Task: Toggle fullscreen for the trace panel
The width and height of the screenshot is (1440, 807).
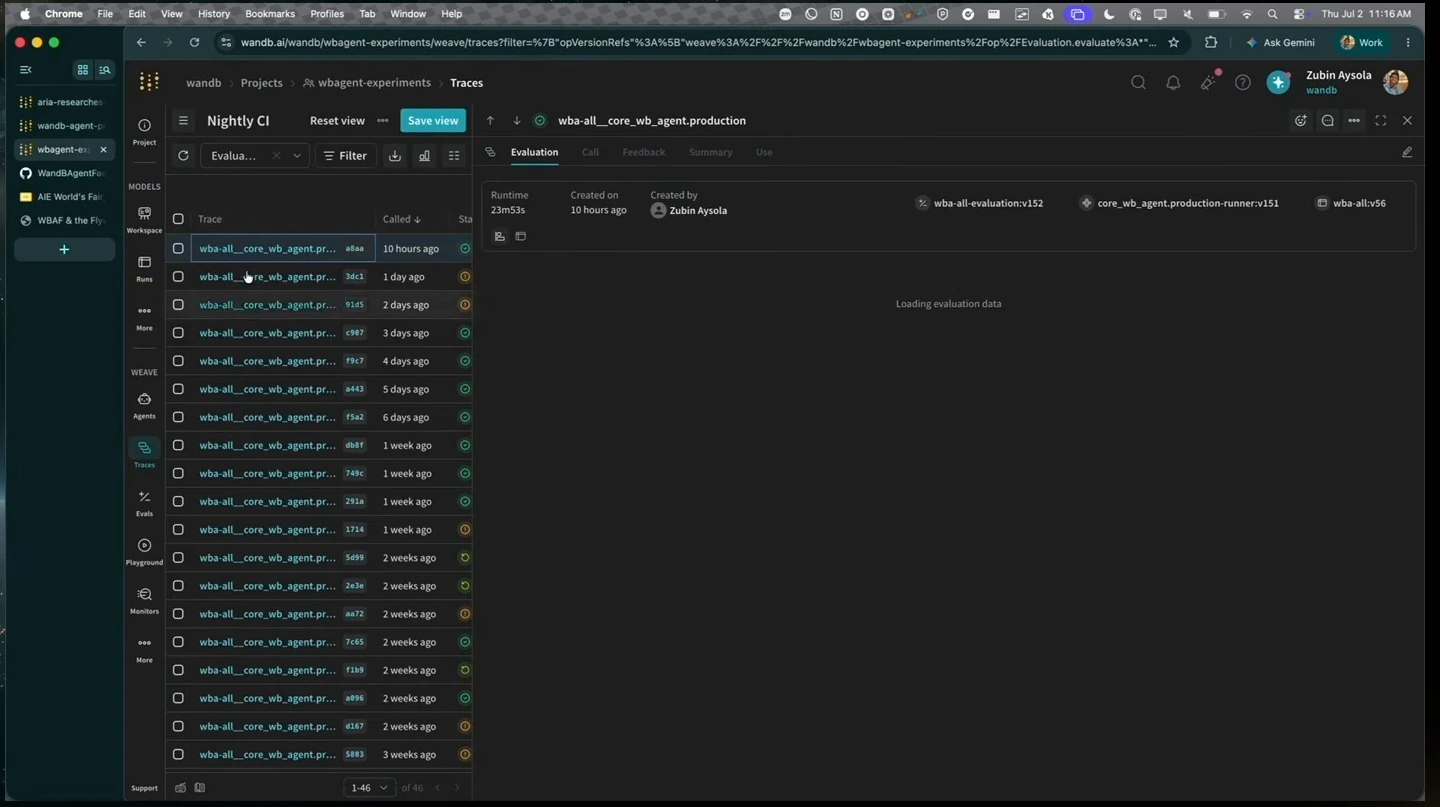Action: coord(1380,121)
